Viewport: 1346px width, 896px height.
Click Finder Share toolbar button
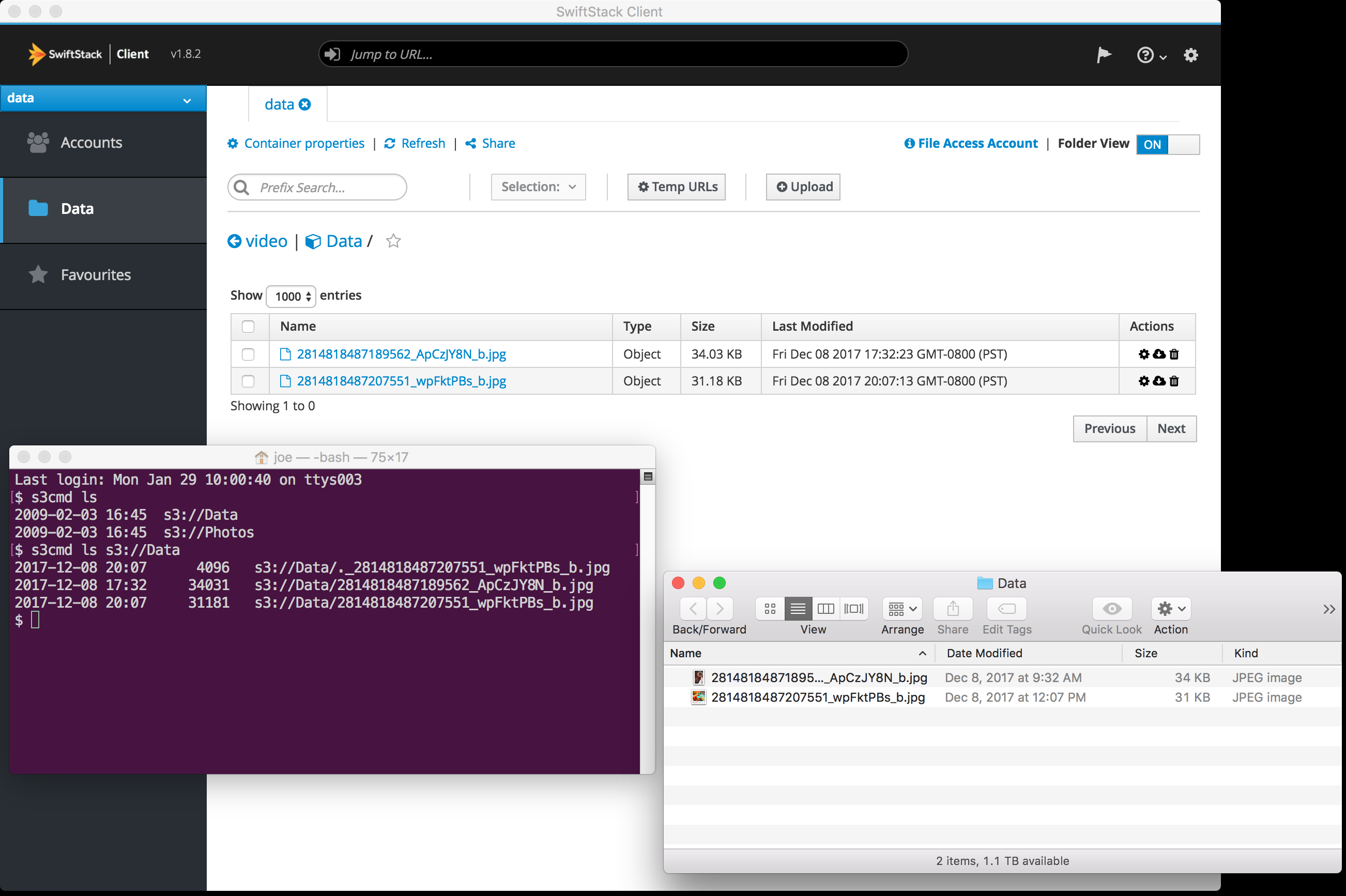[953, 609]
